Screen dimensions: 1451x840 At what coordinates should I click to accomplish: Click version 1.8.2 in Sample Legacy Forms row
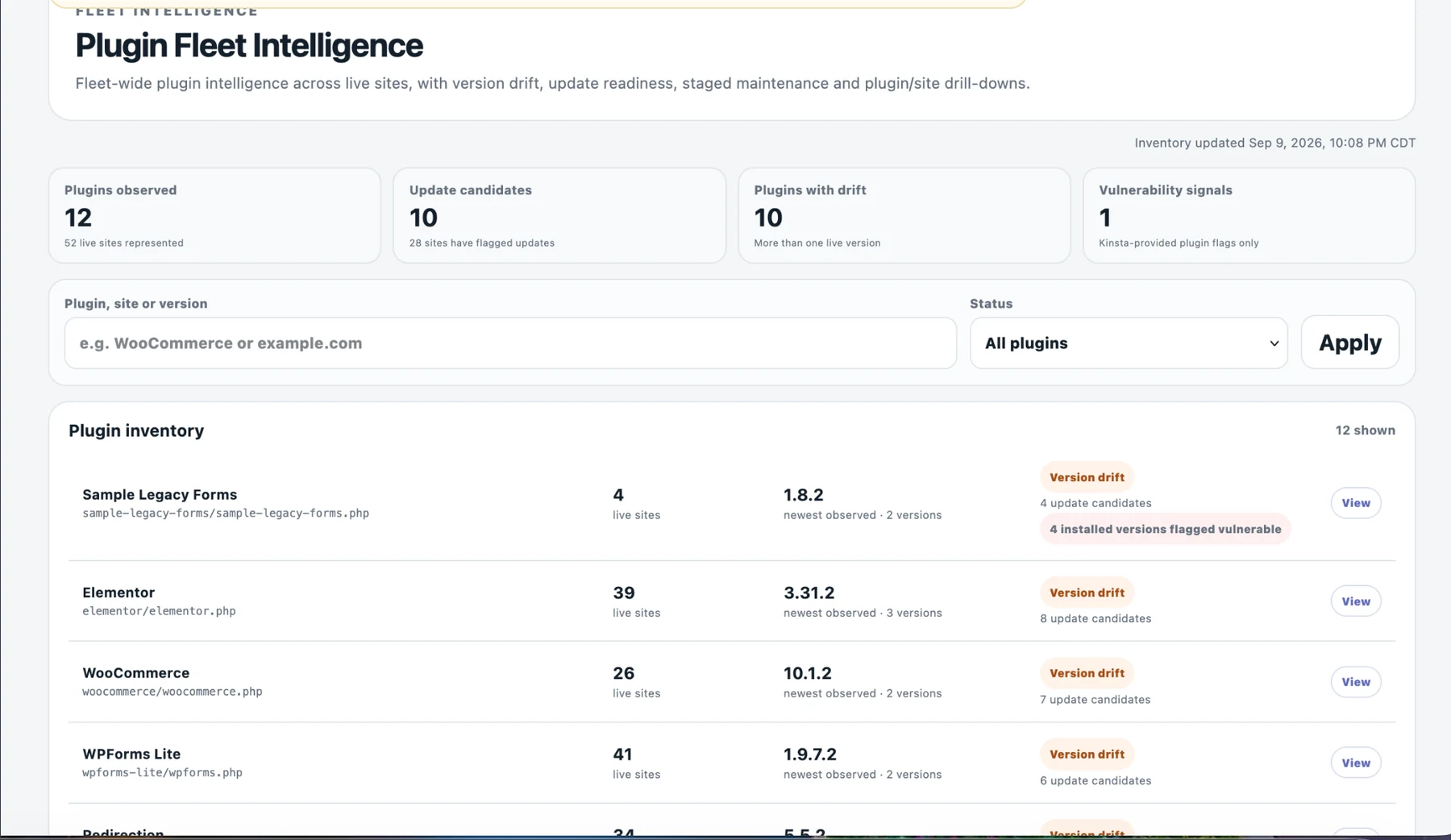tap(803, 495)
